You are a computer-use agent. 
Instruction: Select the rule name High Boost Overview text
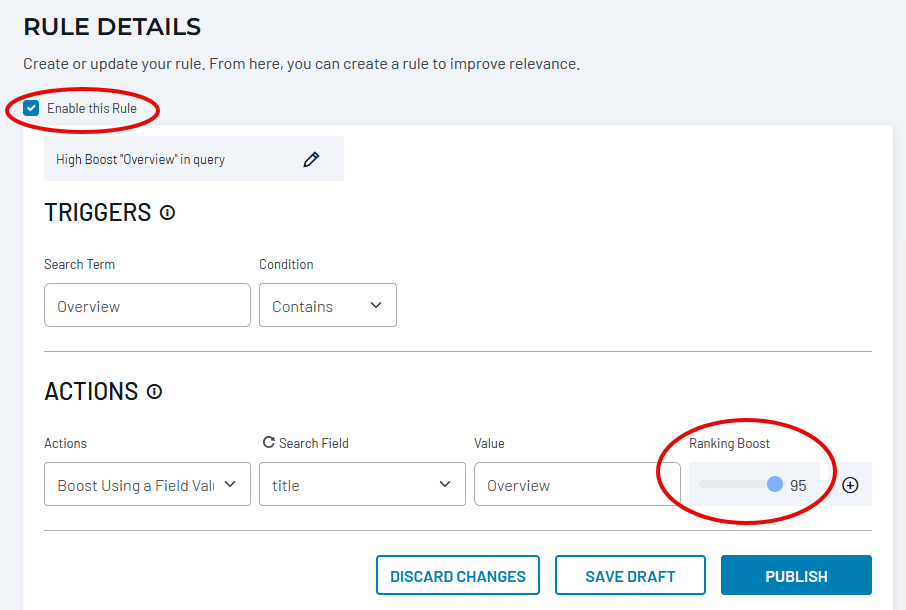pyautogui.click(x=140, y=159)
